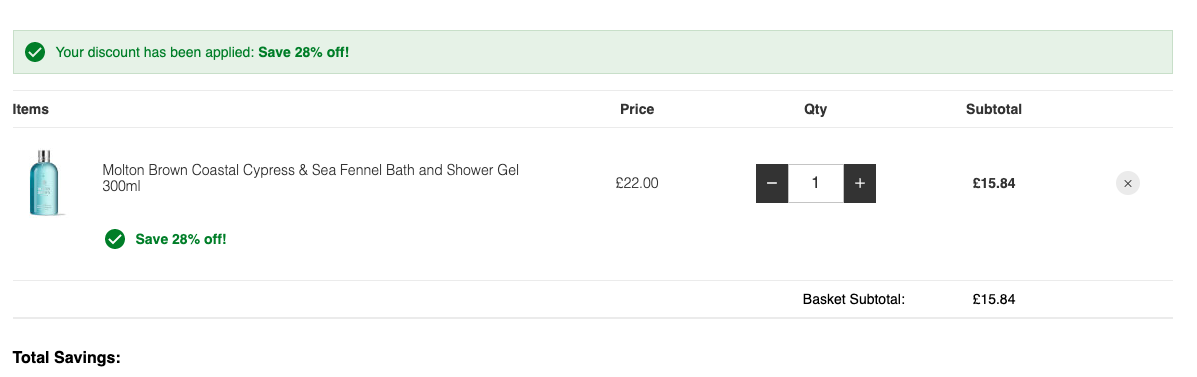Click the item row subtotal £15.84
This screenshot has height=377, width=1197.
[993, 183]
